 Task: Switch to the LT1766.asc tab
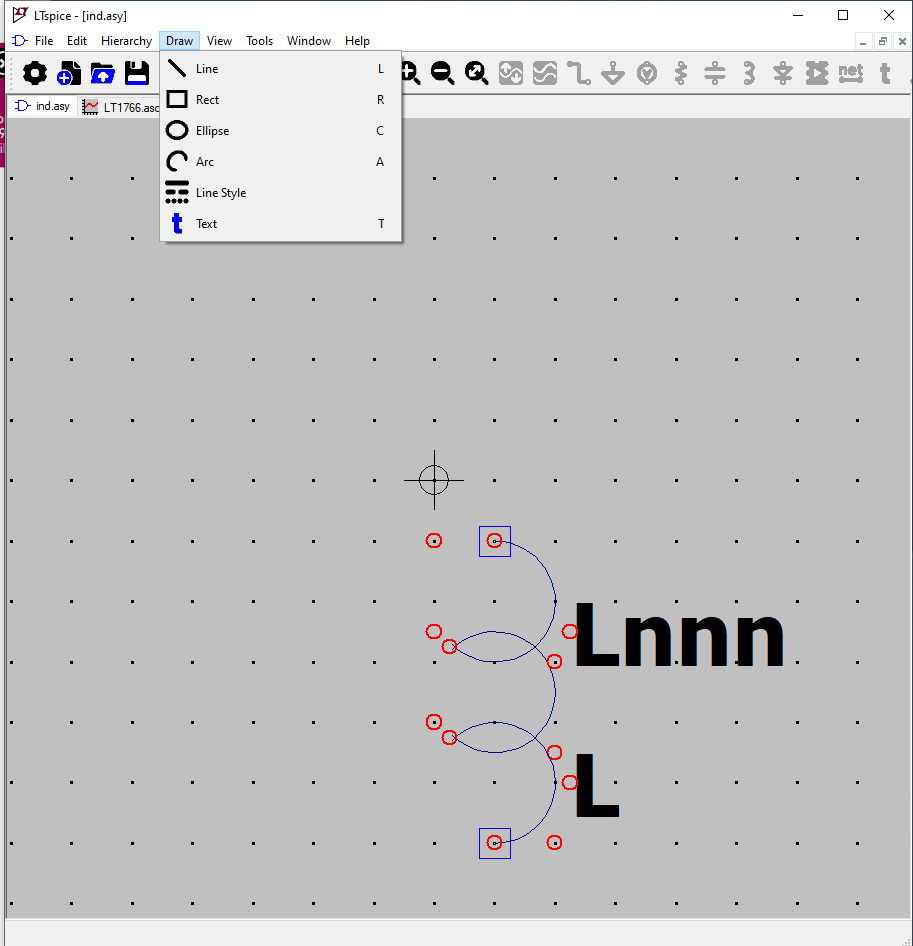(125, 107)
